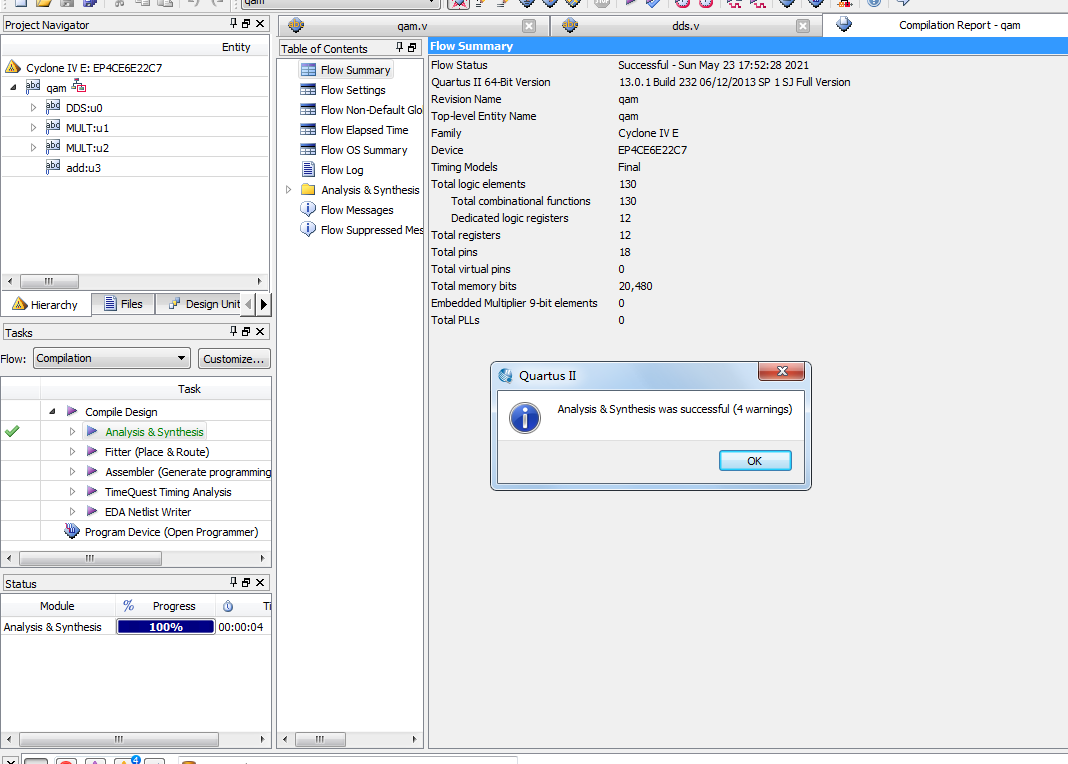Image resolution: width=1068 pixels, height=764 pixels.
Task: Close the Status panel
Action: 260,583
